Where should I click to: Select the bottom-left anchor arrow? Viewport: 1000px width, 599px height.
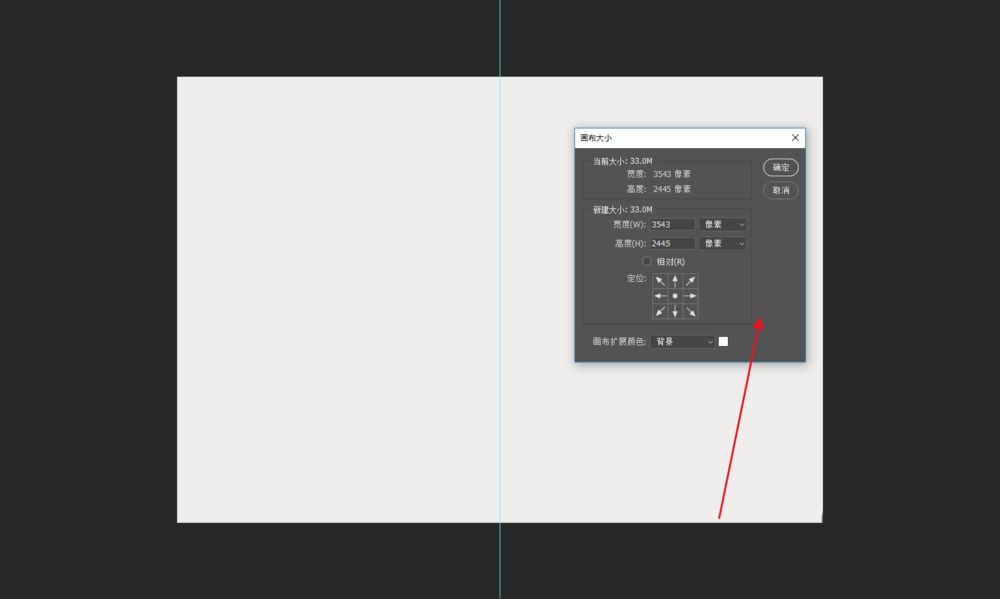660,311
